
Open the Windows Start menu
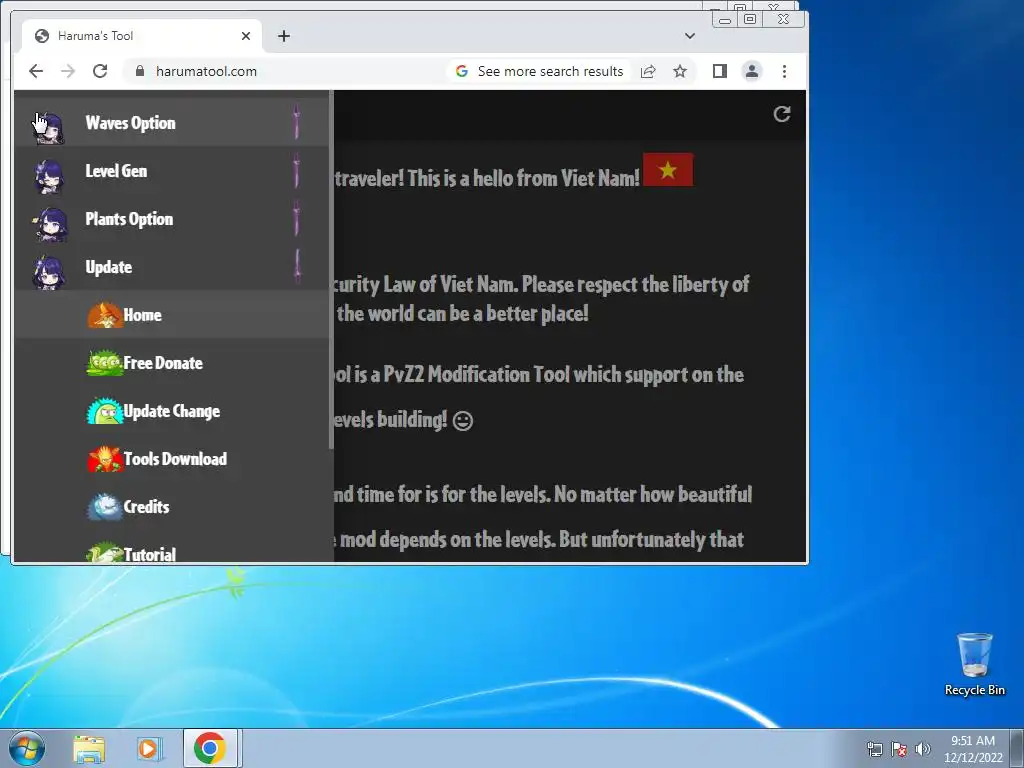pyautogui.click(x=27, y=748)
